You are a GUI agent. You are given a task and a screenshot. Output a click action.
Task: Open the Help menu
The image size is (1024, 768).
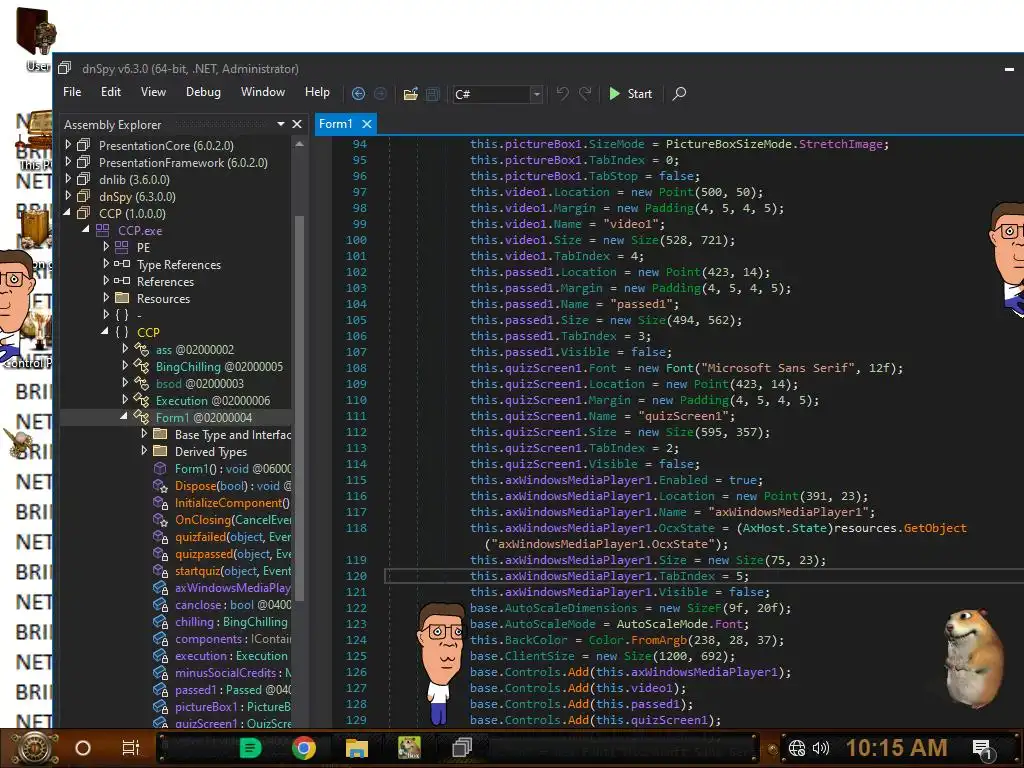pyautogui.click(x=317, y=92)
